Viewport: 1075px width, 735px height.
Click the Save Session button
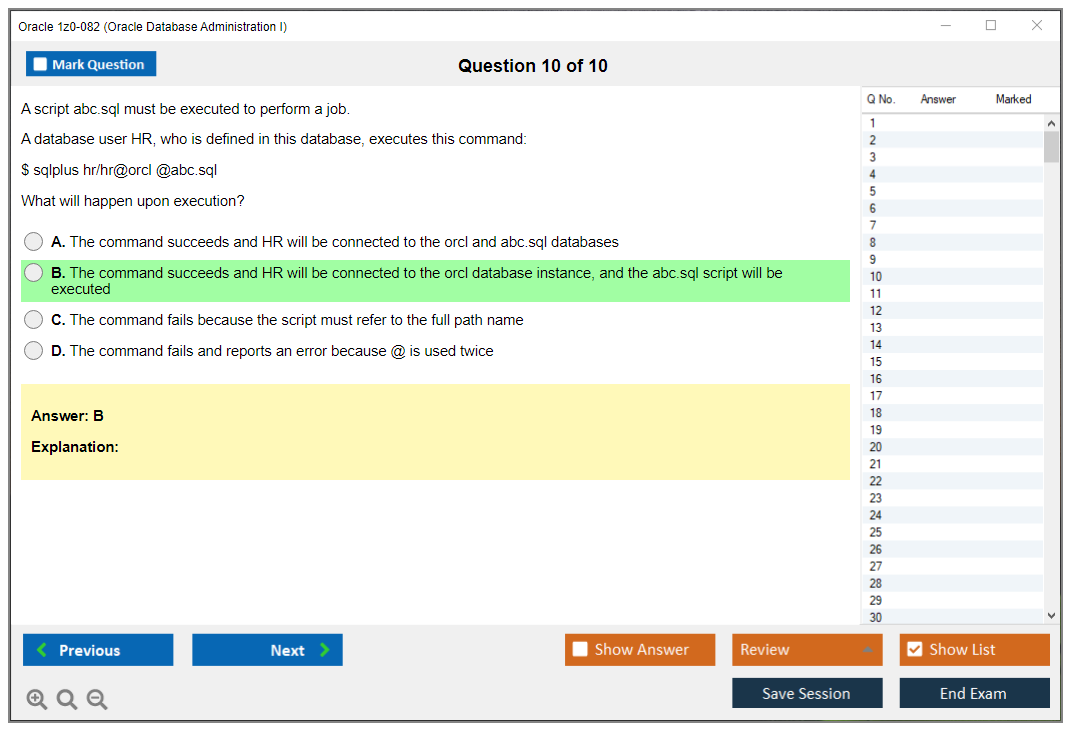pos(807,693)
